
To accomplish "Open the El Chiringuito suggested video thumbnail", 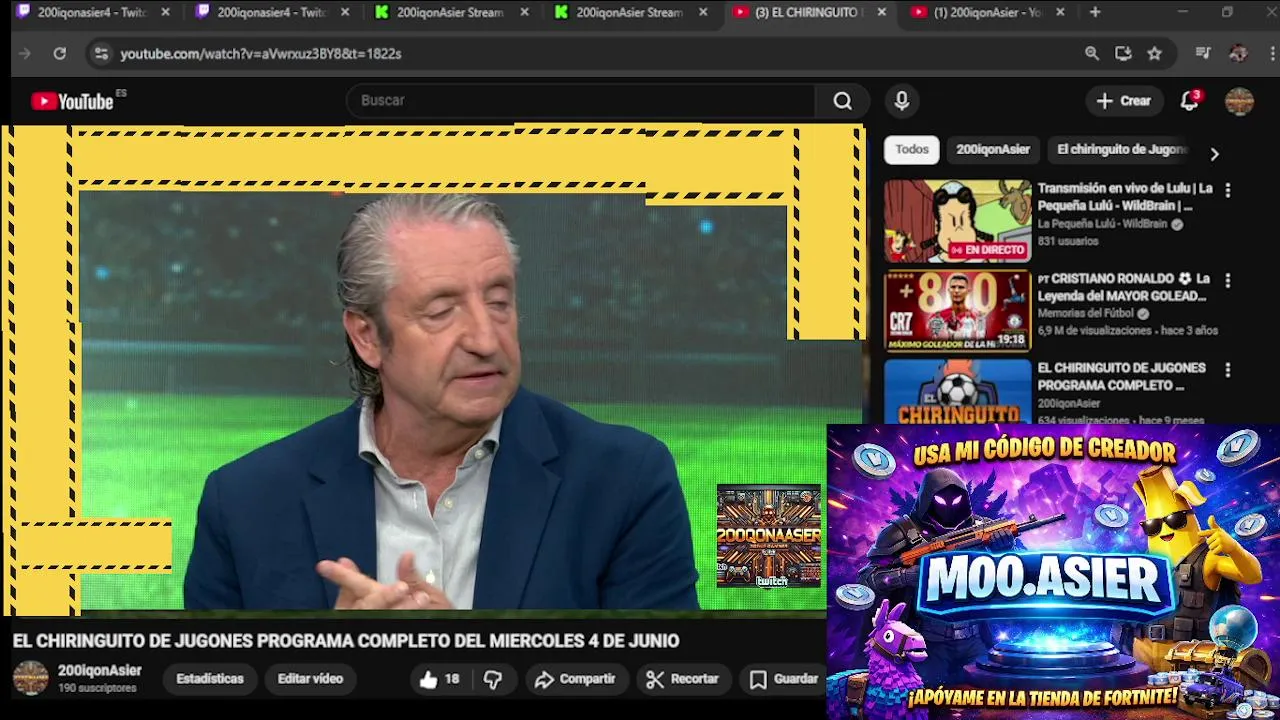I will [957, 391].
